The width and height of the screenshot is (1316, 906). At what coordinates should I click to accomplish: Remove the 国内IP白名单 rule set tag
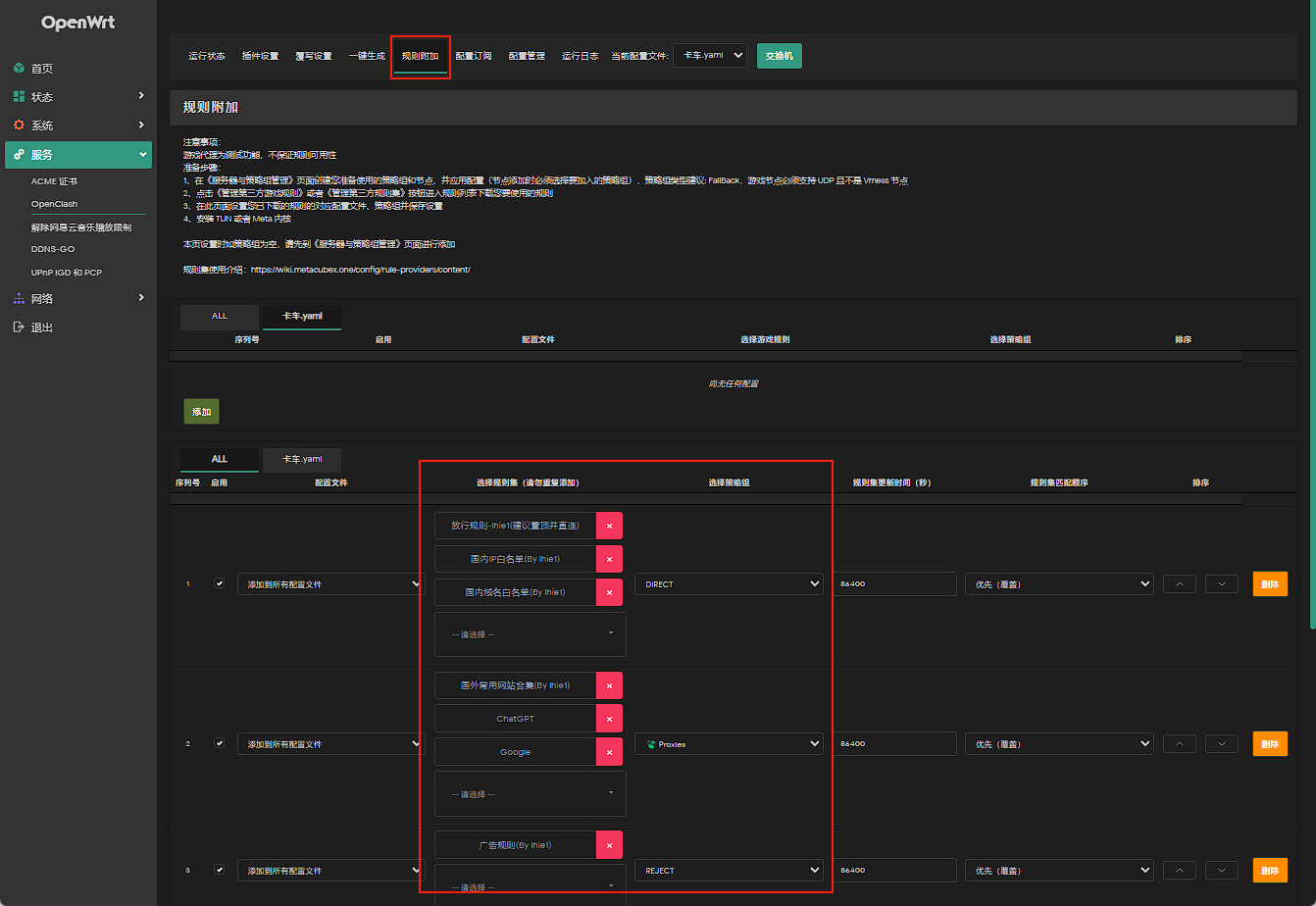(x=609, y=559)
